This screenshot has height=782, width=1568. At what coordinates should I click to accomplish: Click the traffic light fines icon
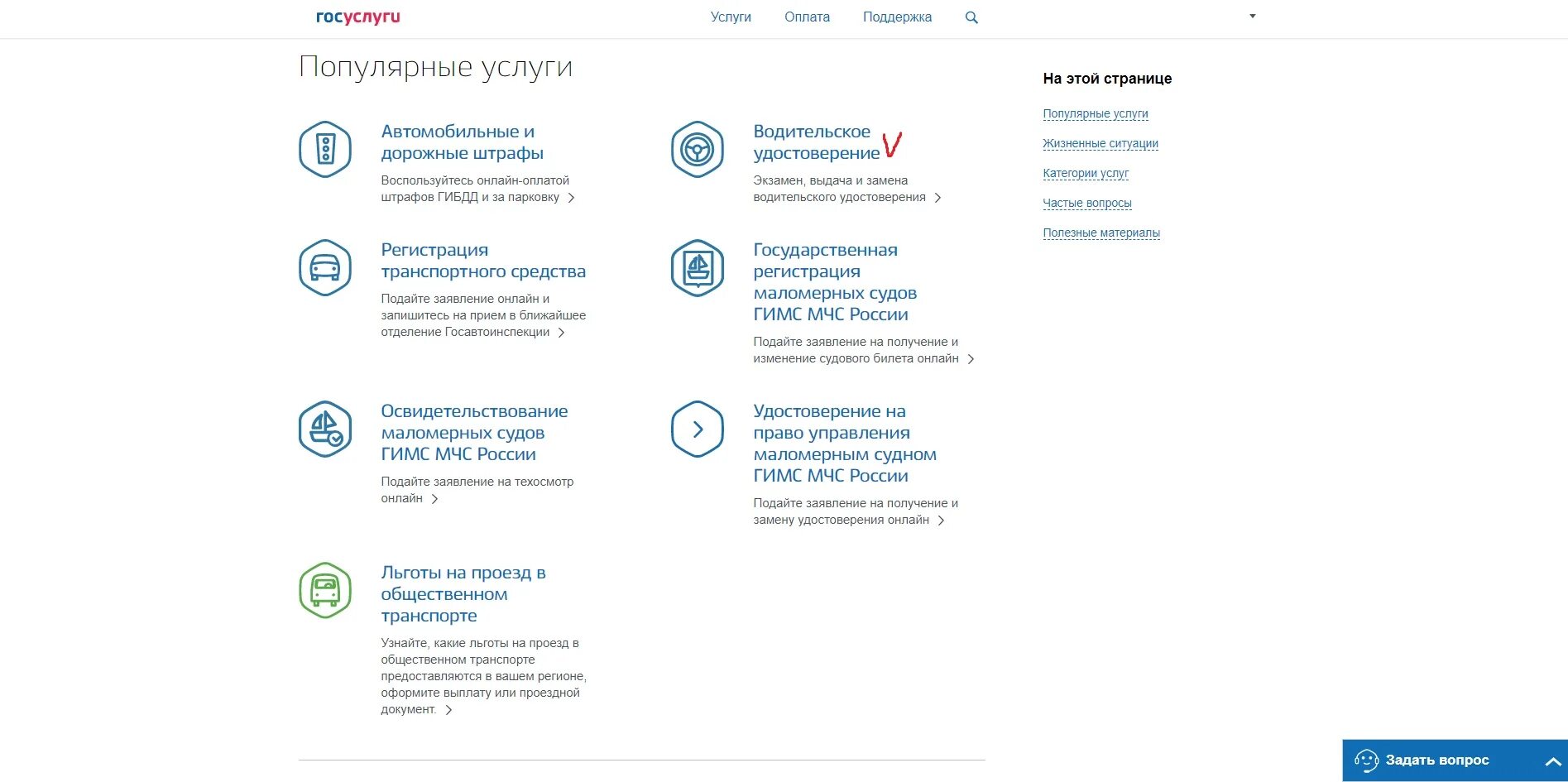[x=325, y=150]
